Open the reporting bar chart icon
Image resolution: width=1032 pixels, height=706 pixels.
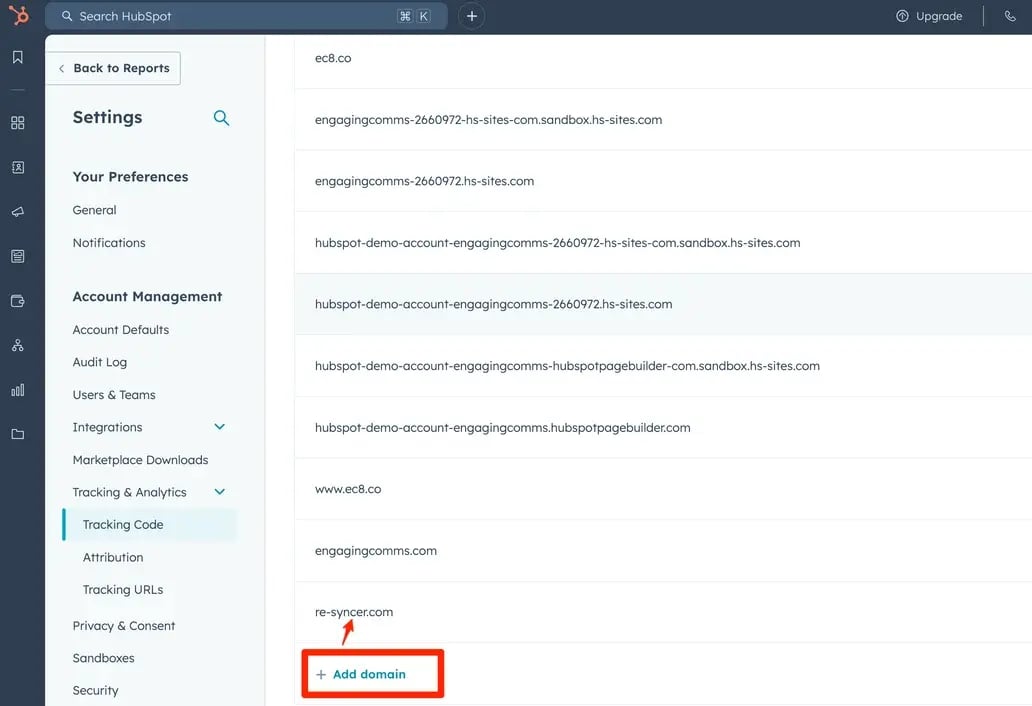18,390
